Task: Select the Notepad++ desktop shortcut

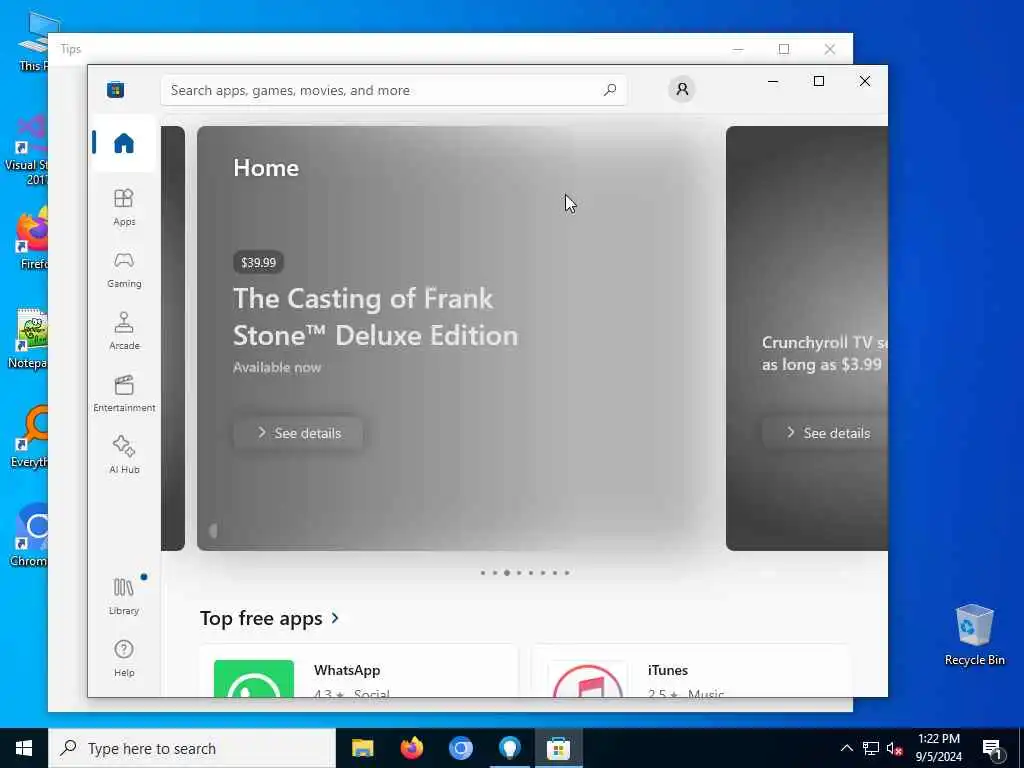Action: (27, 338)
